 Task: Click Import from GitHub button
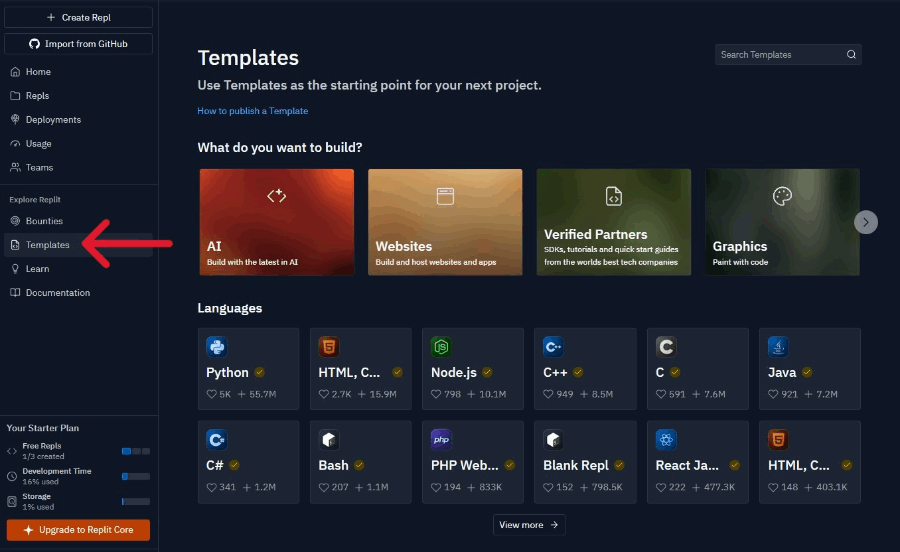point(79,44)
